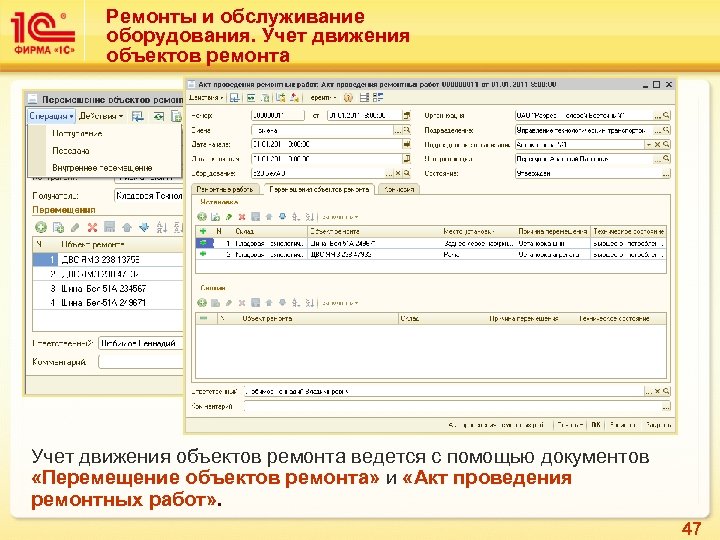Open the Операция dropdown in Перемещение window

tap(51, 116)
